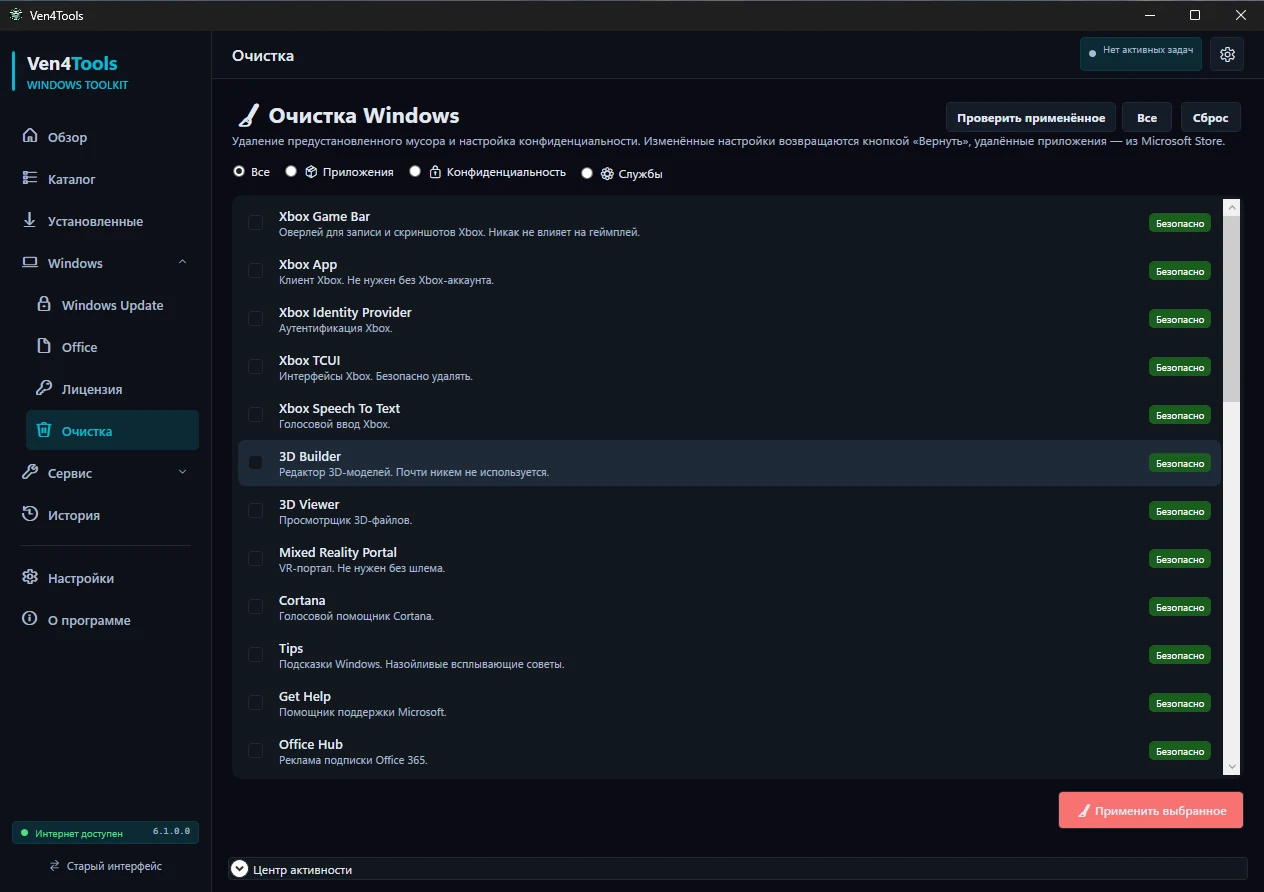Screen dimensions: 1264x892
Task: Check the 3D Viewer checkbox
Action: pyautogui.click(x=256, y=510)
